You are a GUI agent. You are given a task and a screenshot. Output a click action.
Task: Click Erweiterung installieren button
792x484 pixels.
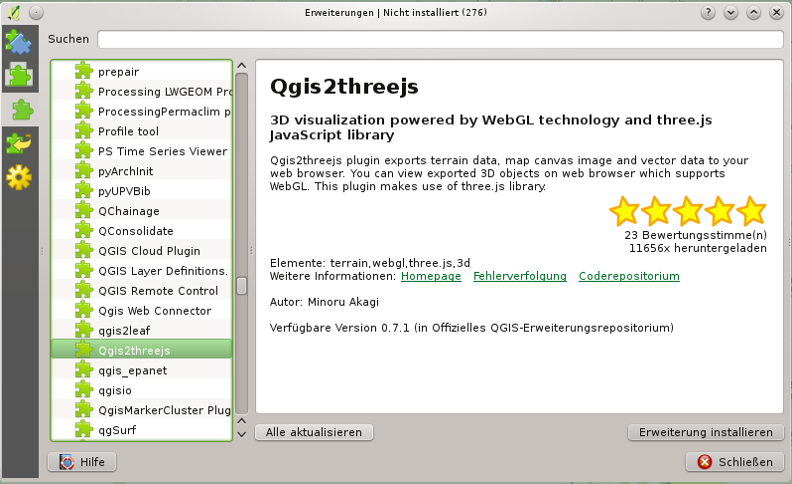[706, 432]
